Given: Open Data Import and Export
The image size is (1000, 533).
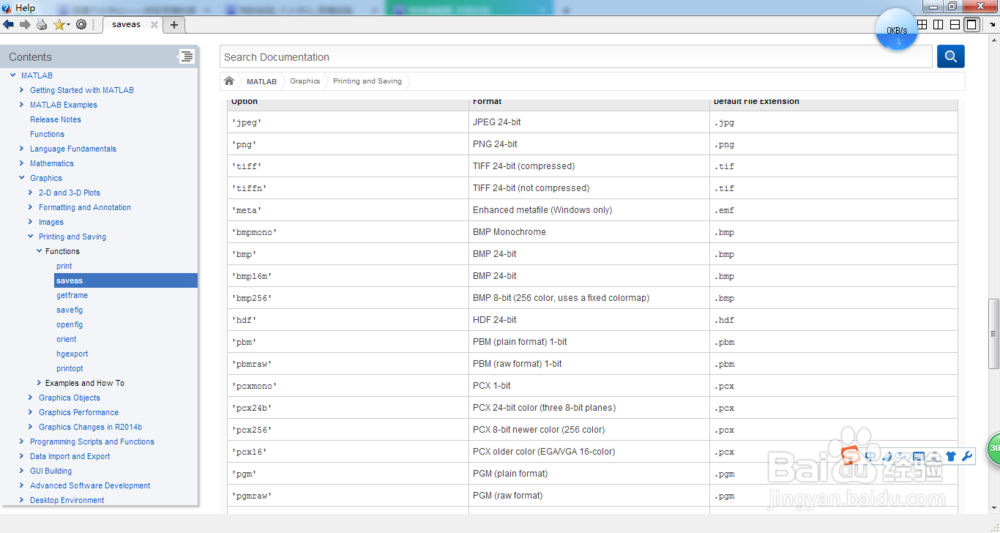Looking at the screenshot, I should pyautogui.click(x=70, y=456).
